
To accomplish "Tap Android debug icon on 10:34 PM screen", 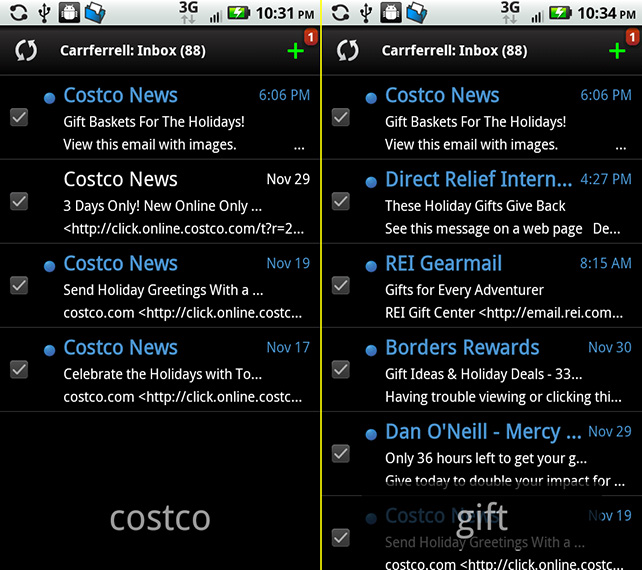I will [391, 12].
